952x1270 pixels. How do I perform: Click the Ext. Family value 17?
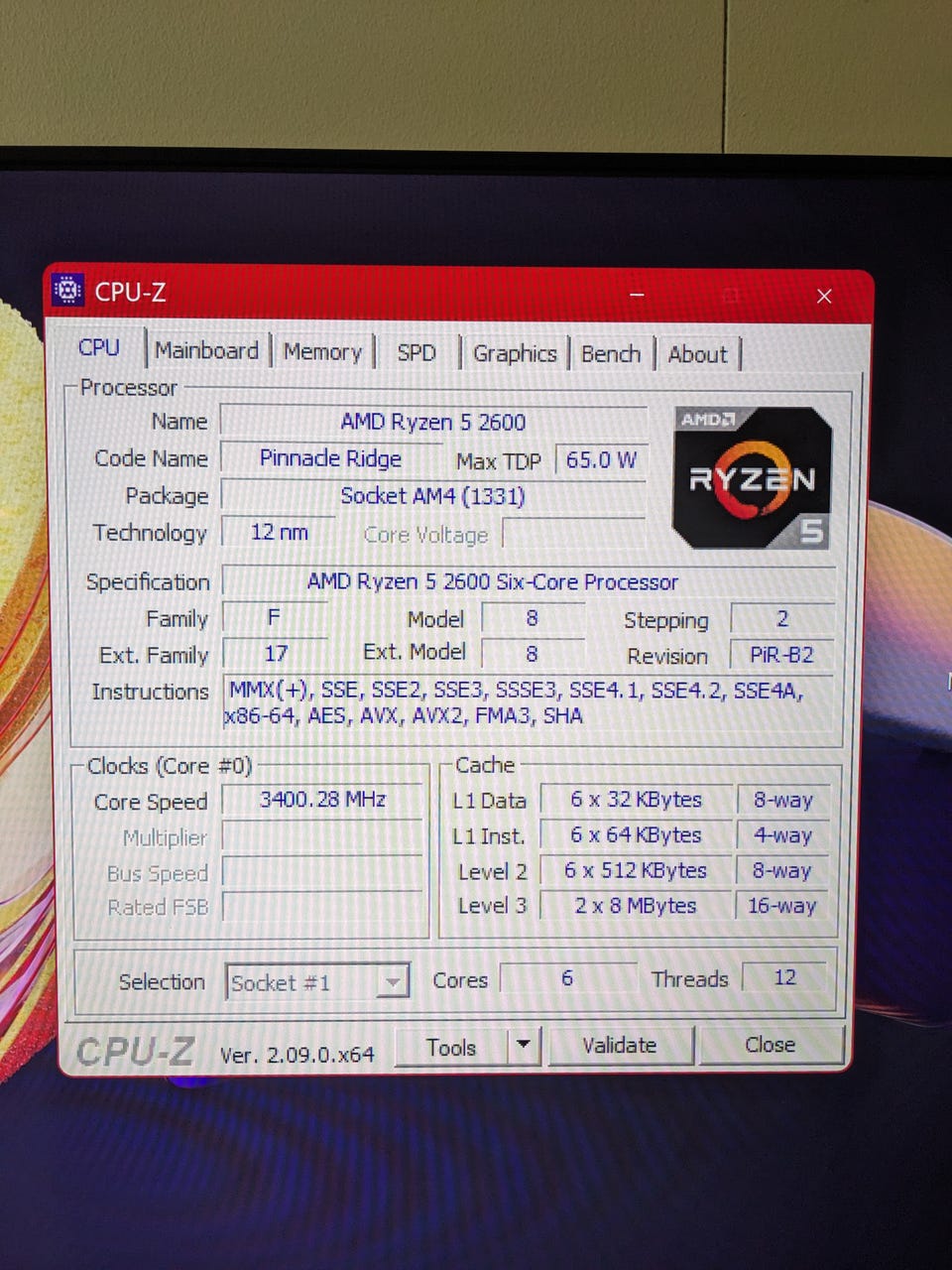[x=276, y=654]
